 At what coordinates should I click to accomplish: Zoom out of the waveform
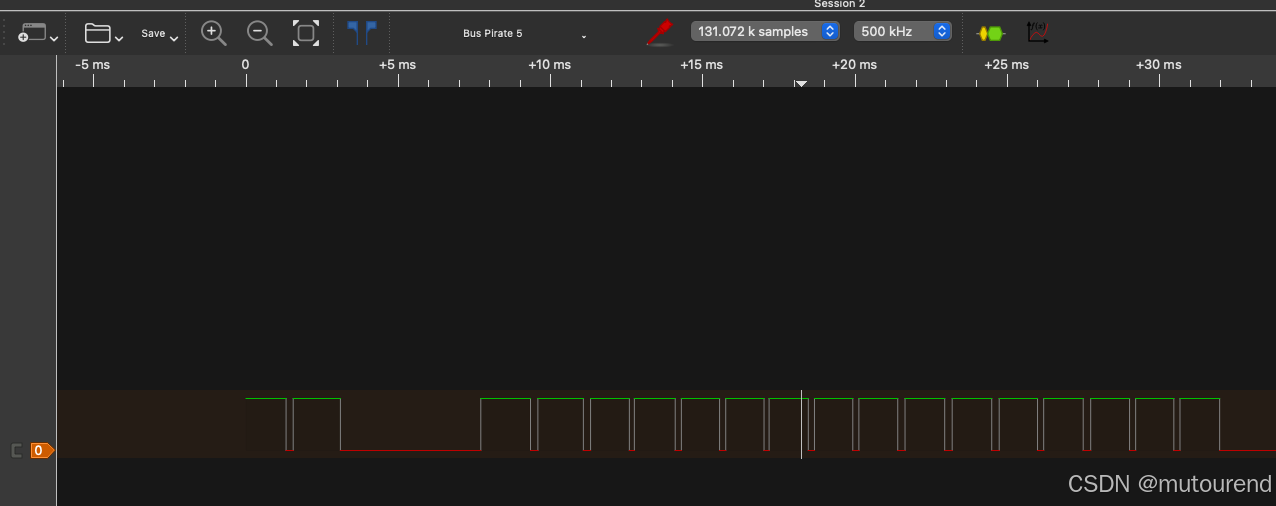pos(260,33)
